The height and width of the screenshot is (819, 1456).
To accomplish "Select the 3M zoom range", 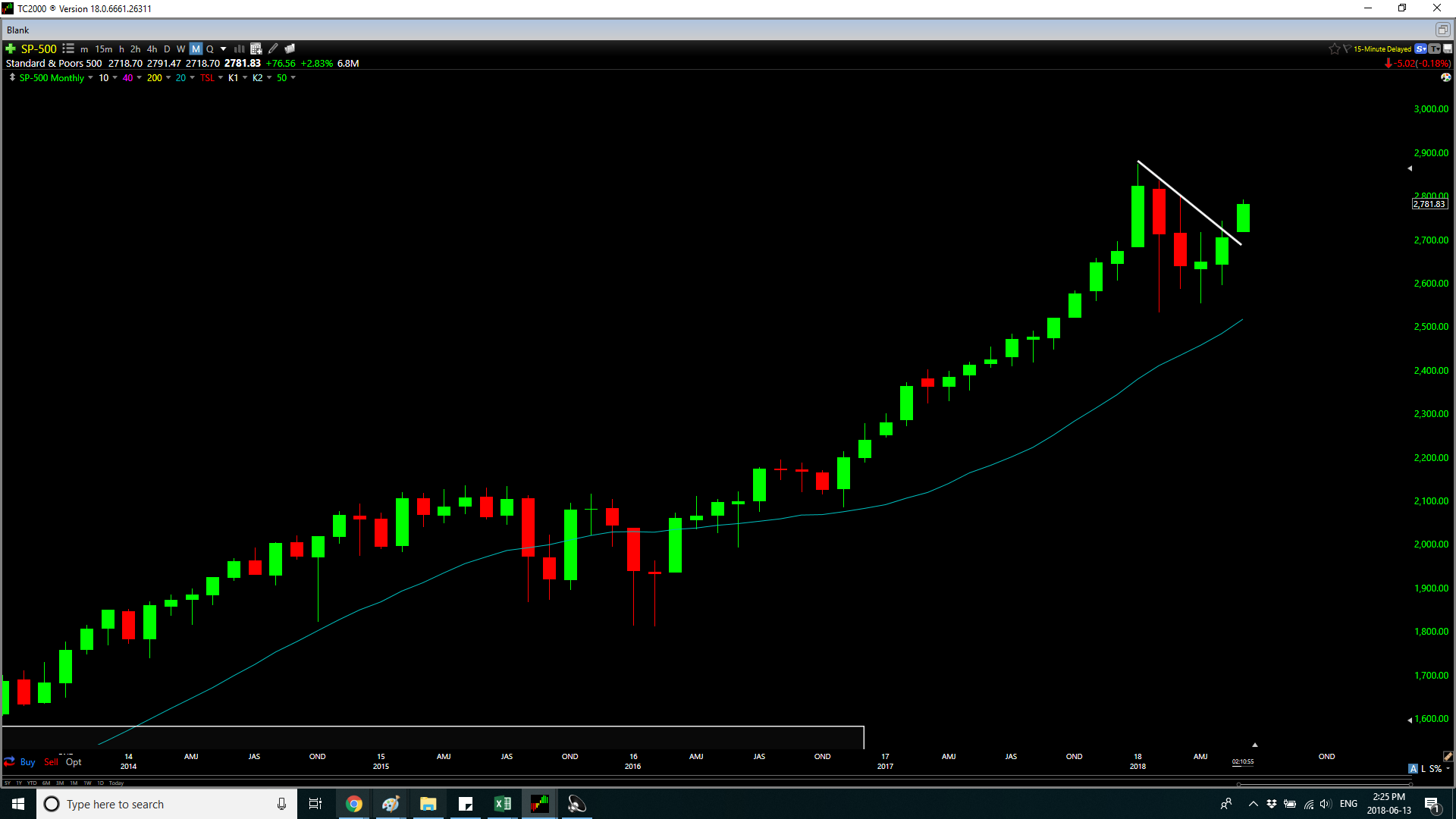I will (60, 783).
